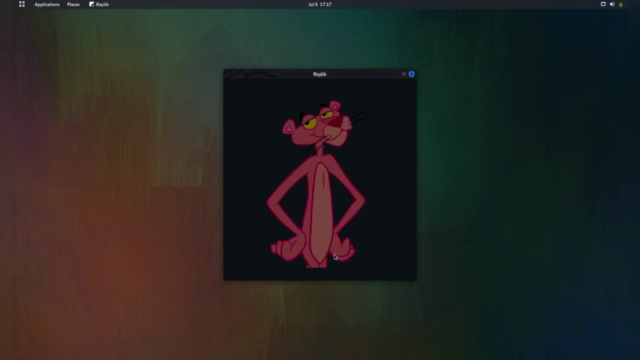Click the green battery status icon
640x360 pixels.
[621, 4]
